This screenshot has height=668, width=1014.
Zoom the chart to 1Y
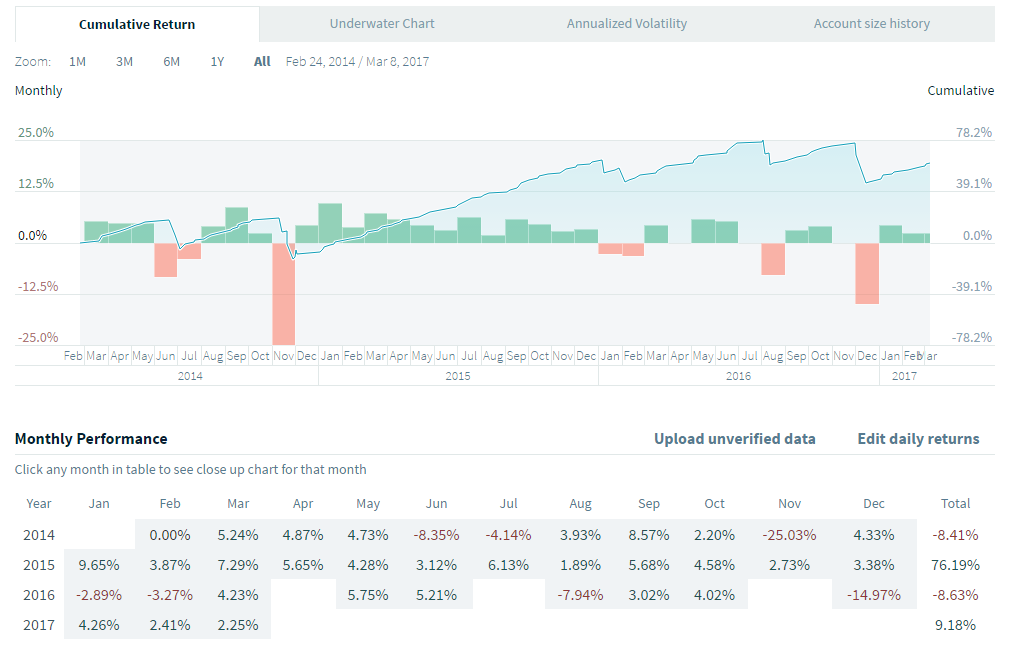pos(217,61)
